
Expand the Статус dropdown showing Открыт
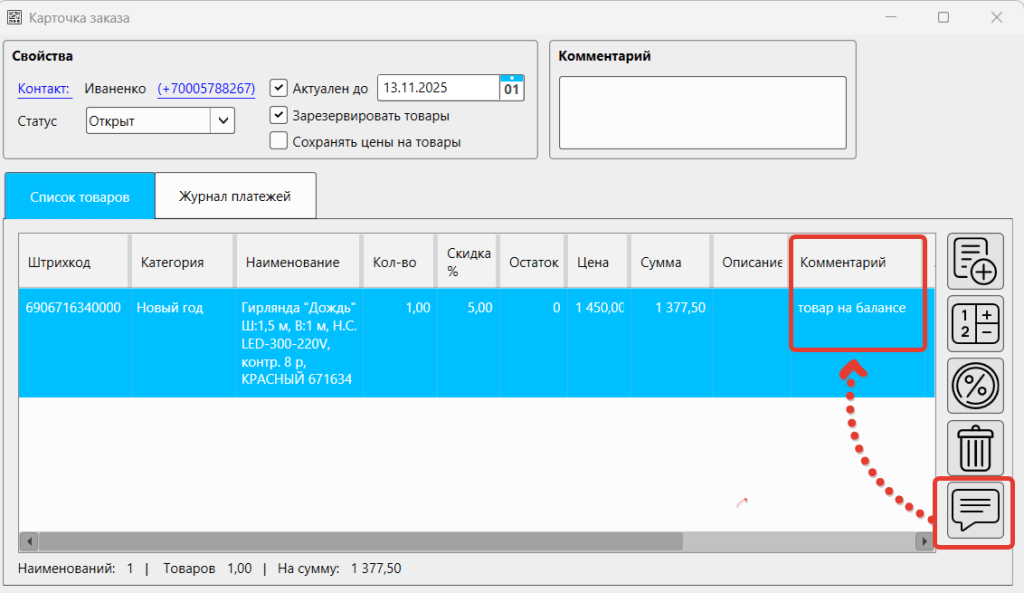click(x=222, y=121)
